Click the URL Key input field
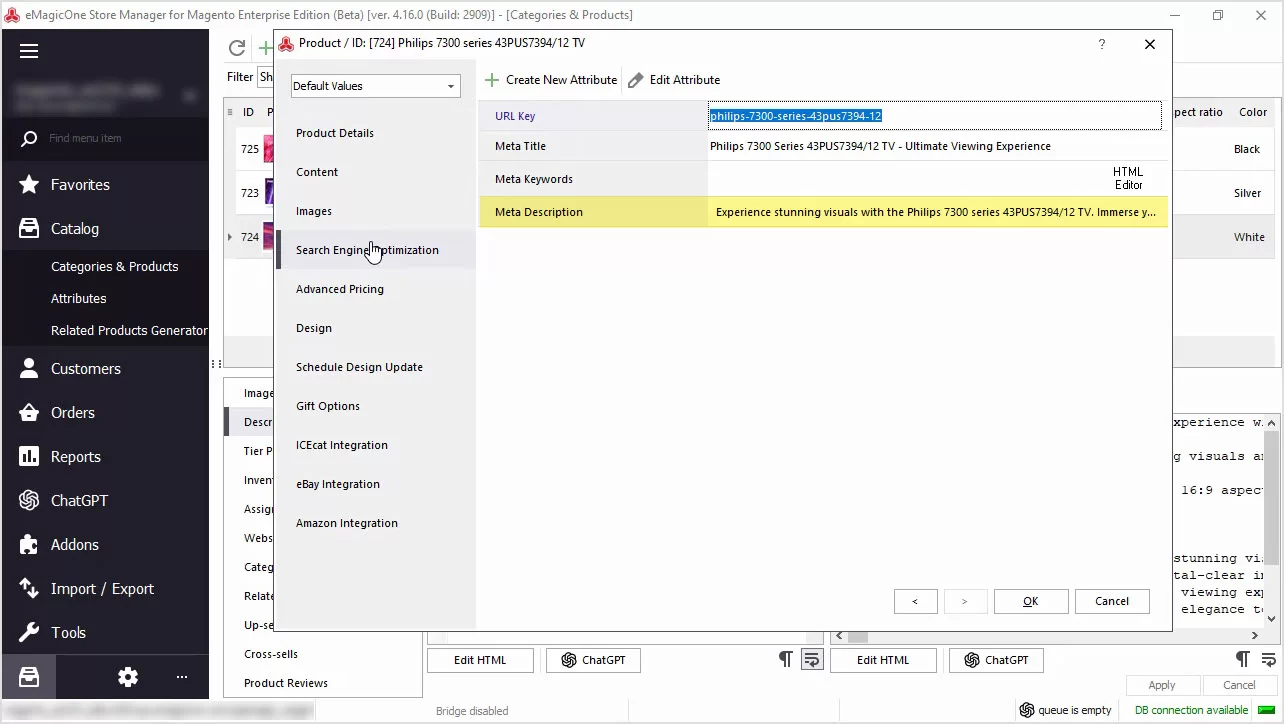Viewport: 1284px width, 724px height. (x=935, y=116)
